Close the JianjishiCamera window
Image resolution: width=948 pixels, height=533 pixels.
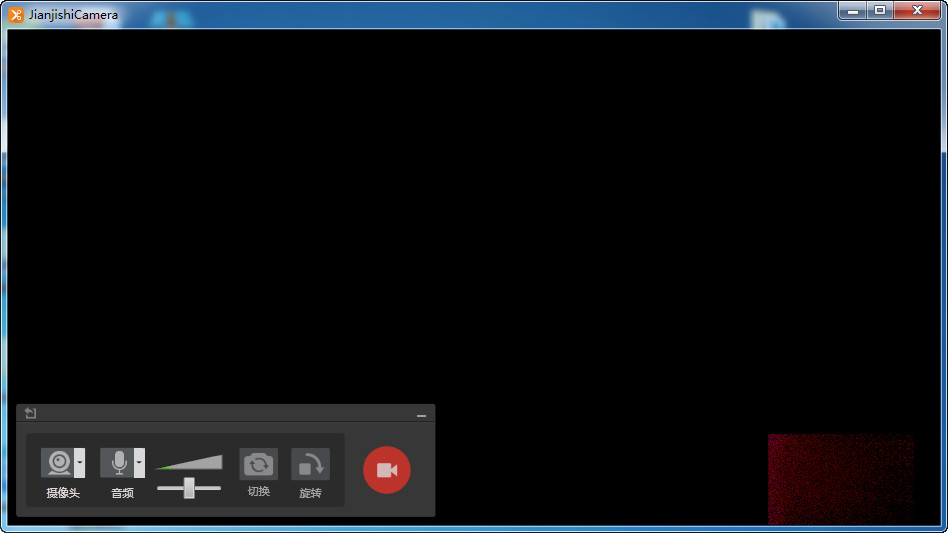click(x=917, y=10)
